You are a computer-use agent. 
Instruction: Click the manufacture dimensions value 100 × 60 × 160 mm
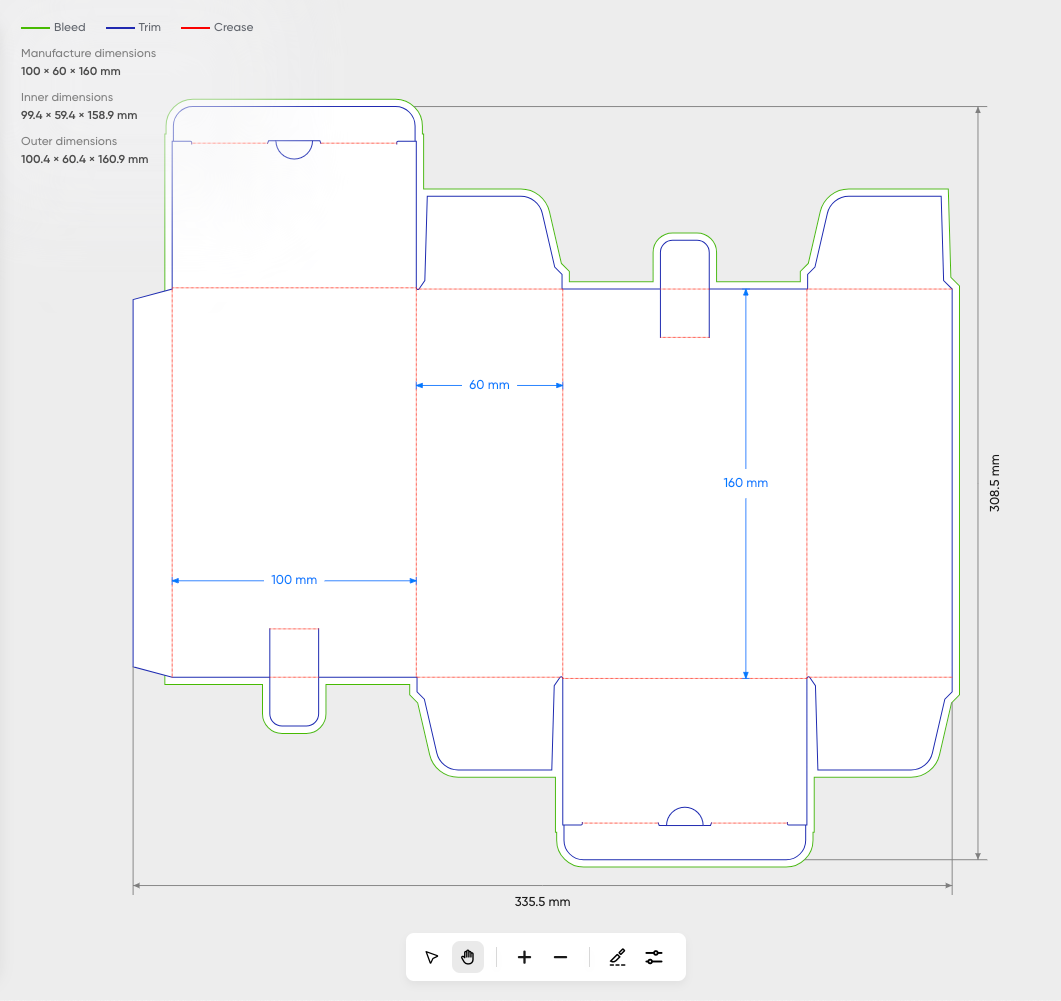tap(71, 71)
